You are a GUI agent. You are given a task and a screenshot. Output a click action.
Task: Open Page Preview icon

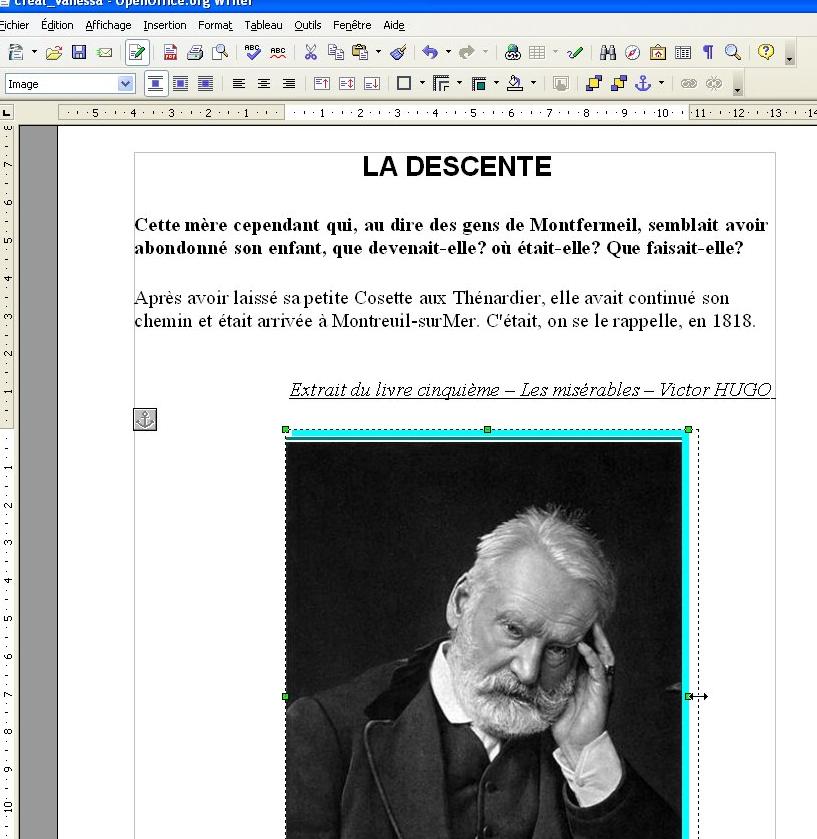(220, 52)
